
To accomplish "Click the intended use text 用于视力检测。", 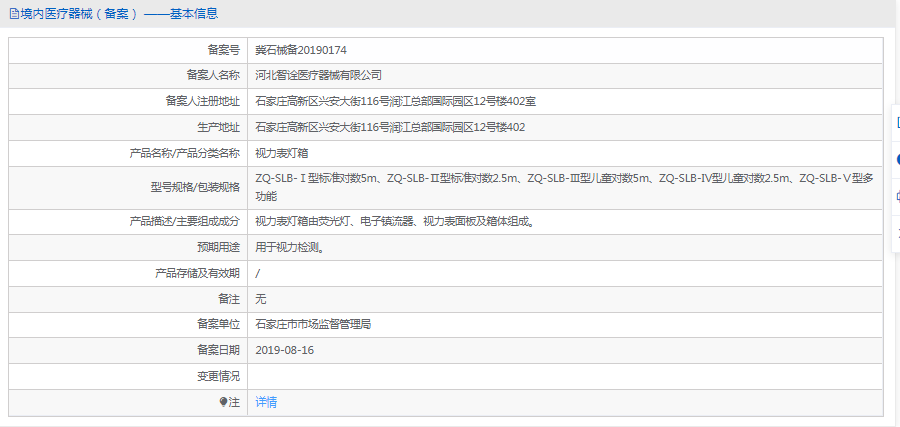I will pyautogui.click(x=292, y=248).
